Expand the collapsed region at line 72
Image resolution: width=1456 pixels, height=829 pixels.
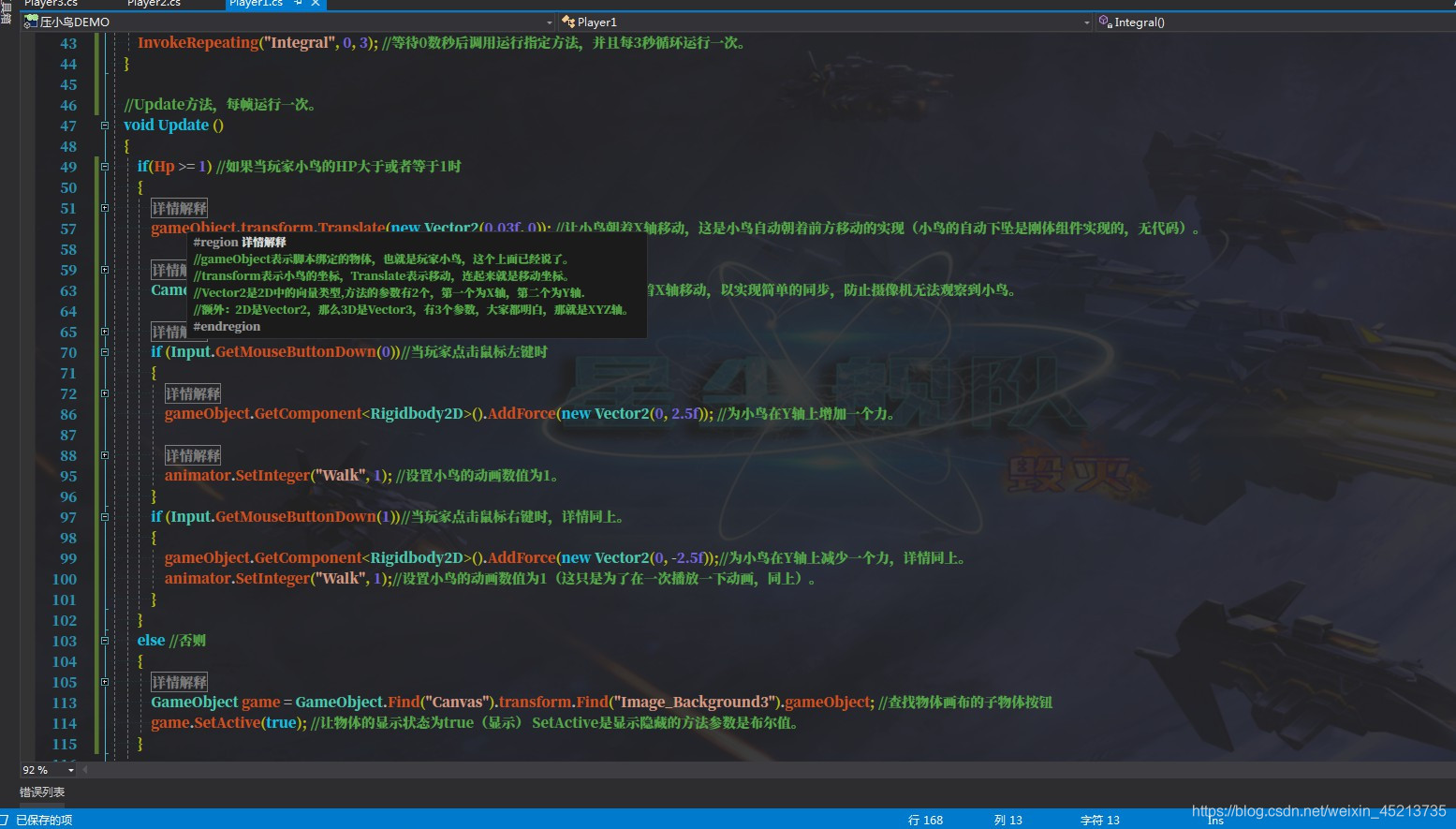pos(105,393)
